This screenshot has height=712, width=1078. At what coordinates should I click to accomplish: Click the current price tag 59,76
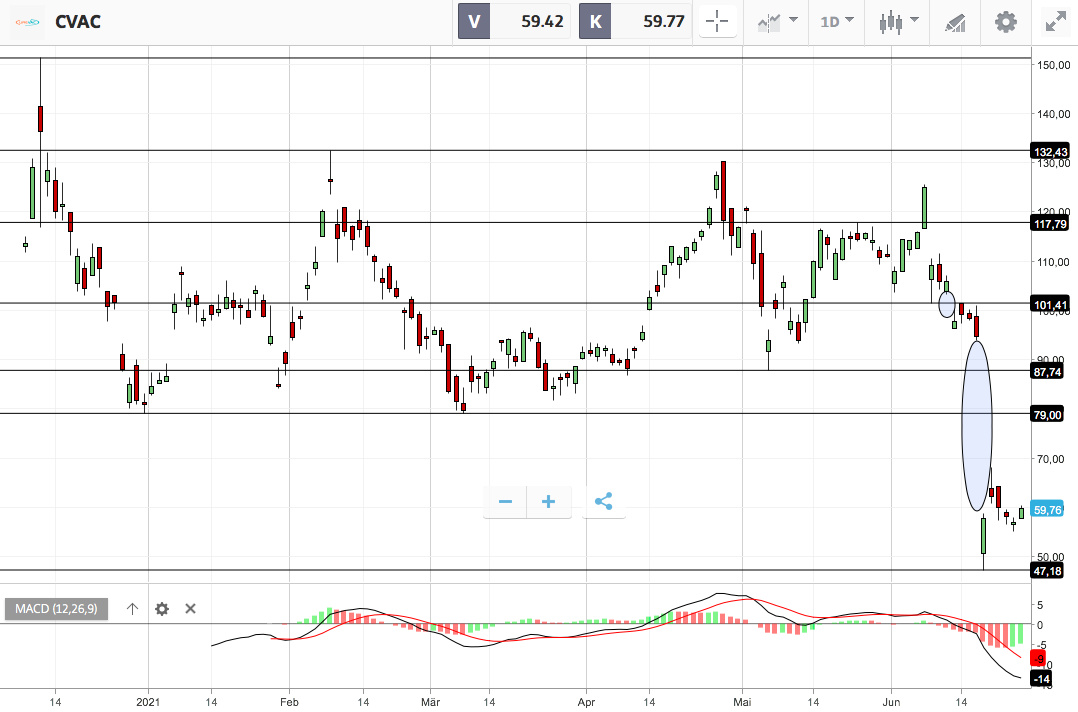[1047, 510]
